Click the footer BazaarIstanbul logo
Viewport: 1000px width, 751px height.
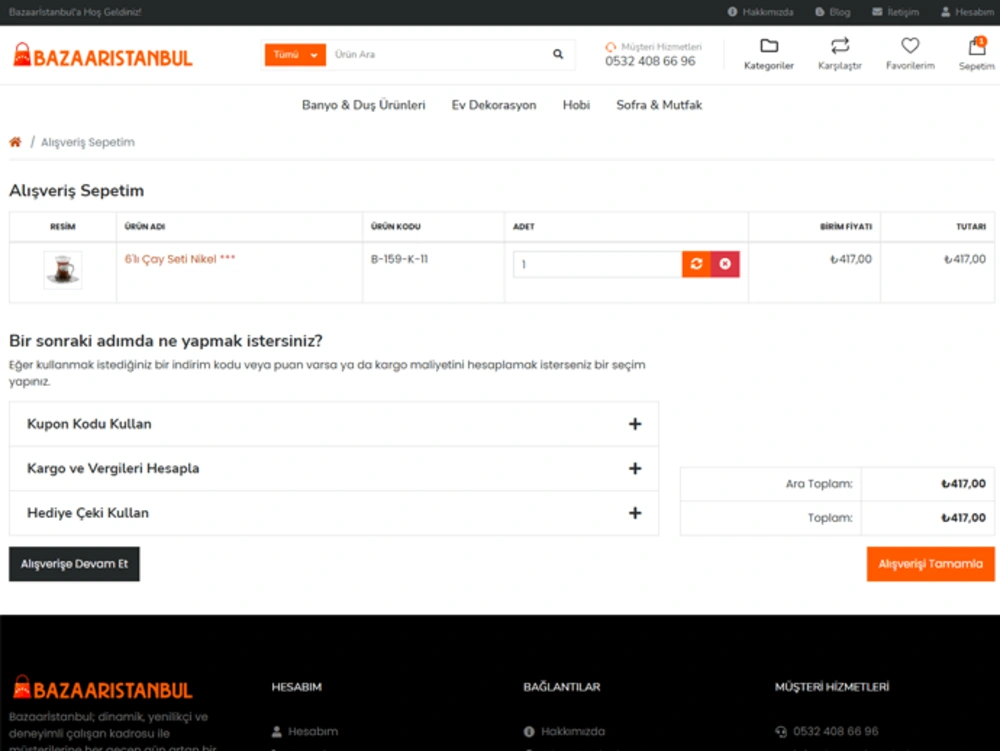(103, 689)
